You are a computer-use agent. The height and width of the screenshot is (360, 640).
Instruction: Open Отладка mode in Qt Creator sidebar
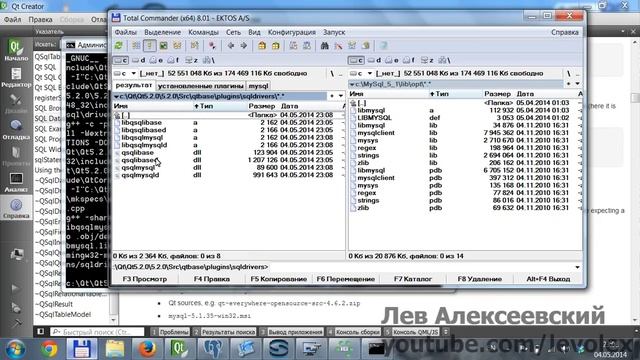pyautogui.click(x=16, y=130)
